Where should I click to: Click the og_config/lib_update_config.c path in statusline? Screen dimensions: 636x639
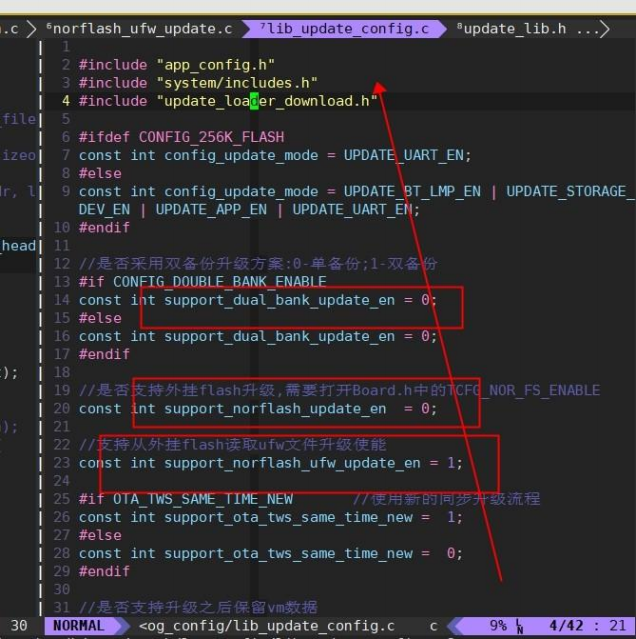click(x=267, y=626)
